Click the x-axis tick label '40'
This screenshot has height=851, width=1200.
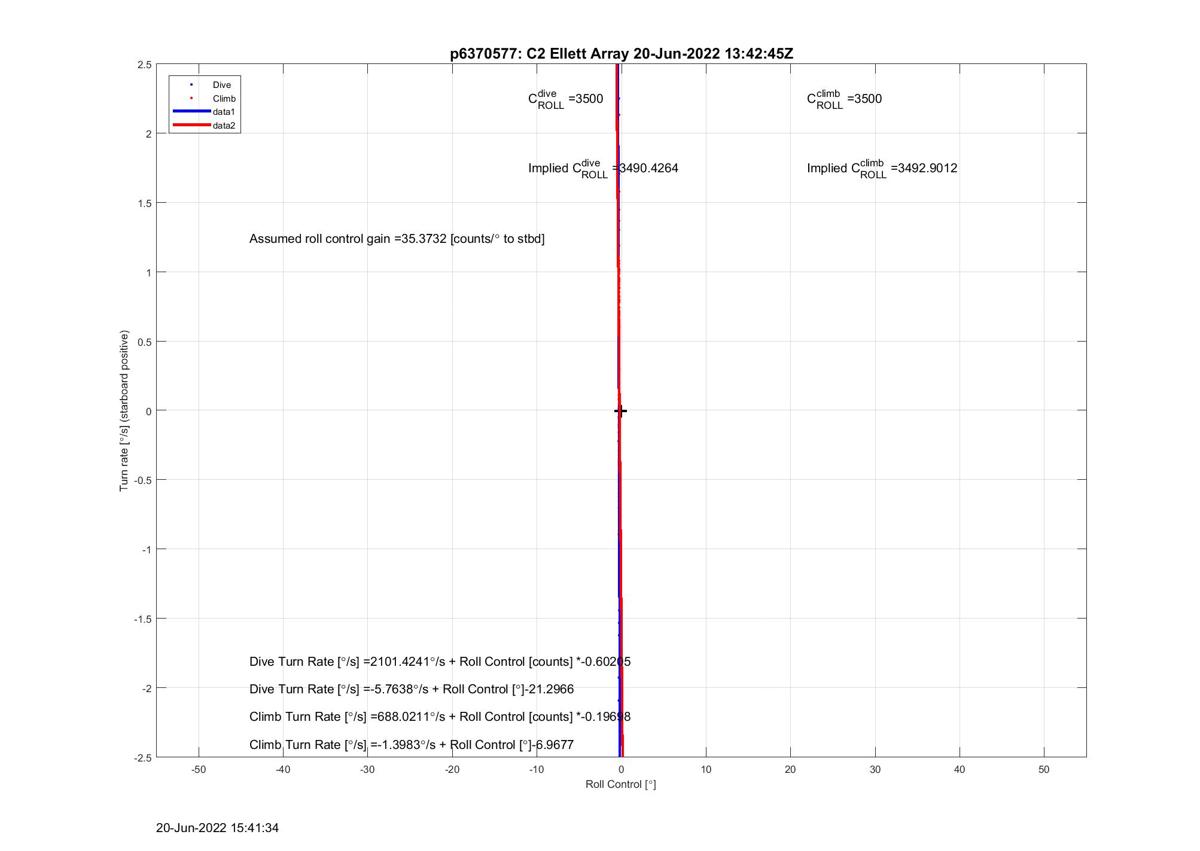pos(959,770)
